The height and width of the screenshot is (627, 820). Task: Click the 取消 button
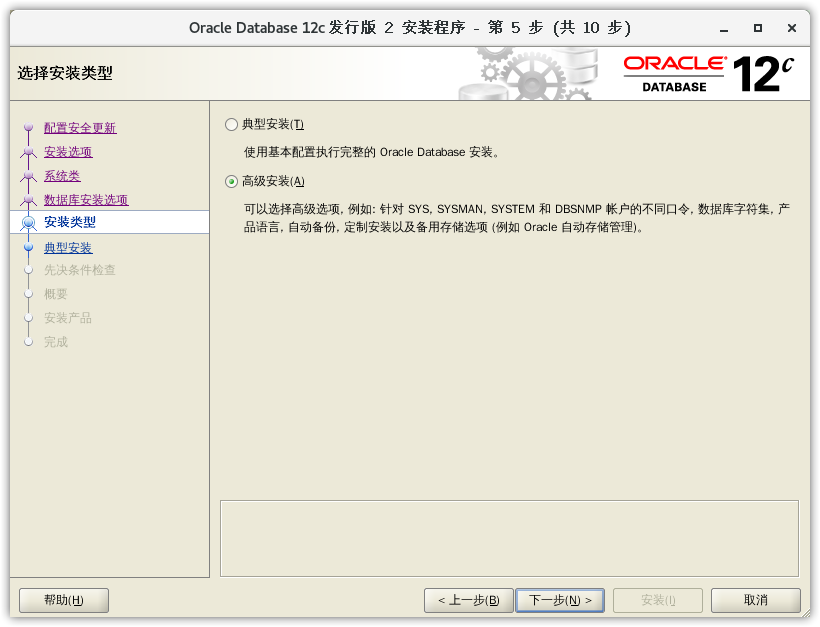coord(756,600)
